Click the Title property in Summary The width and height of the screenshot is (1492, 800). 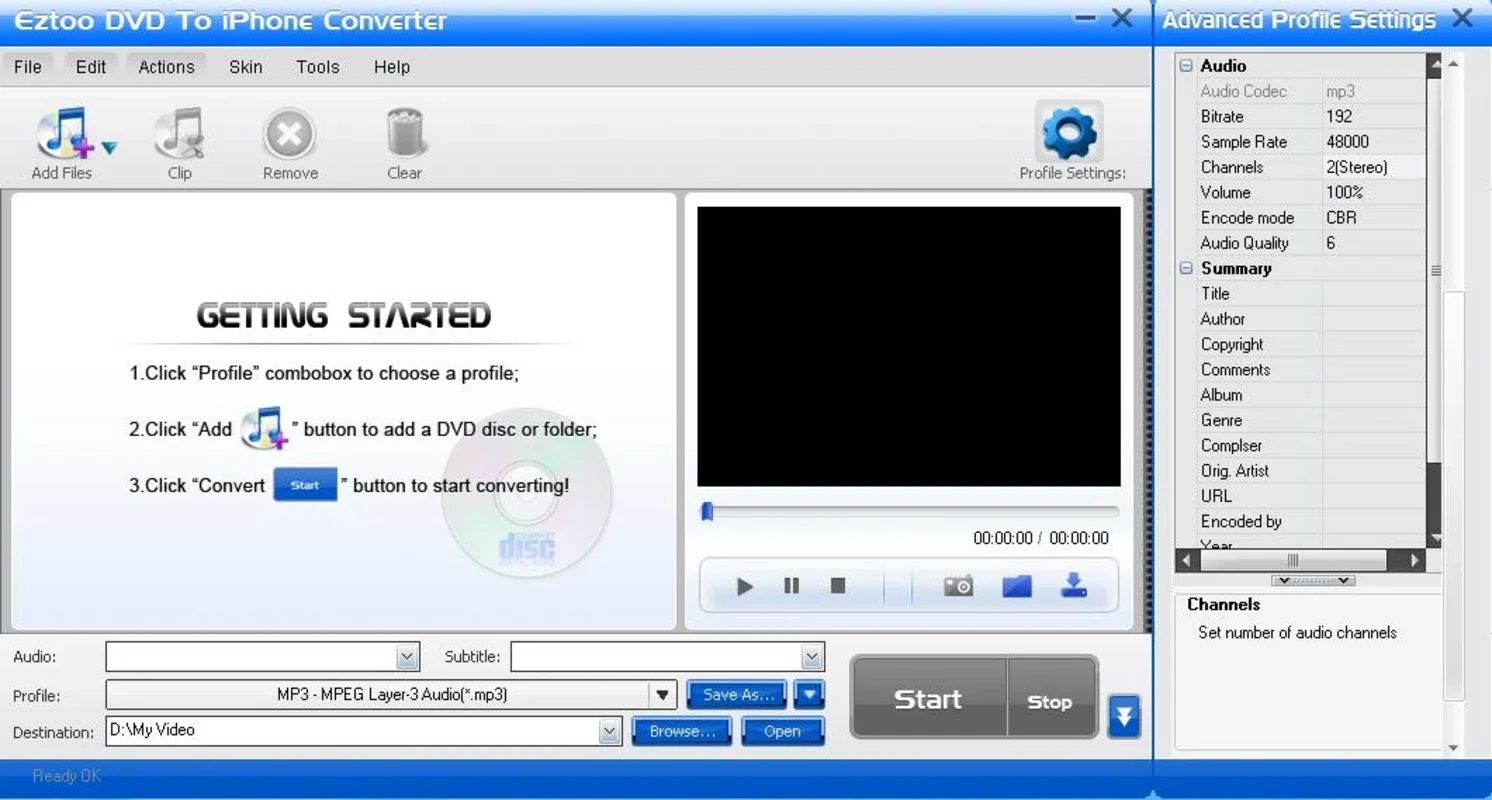[x=1311, y=293]
